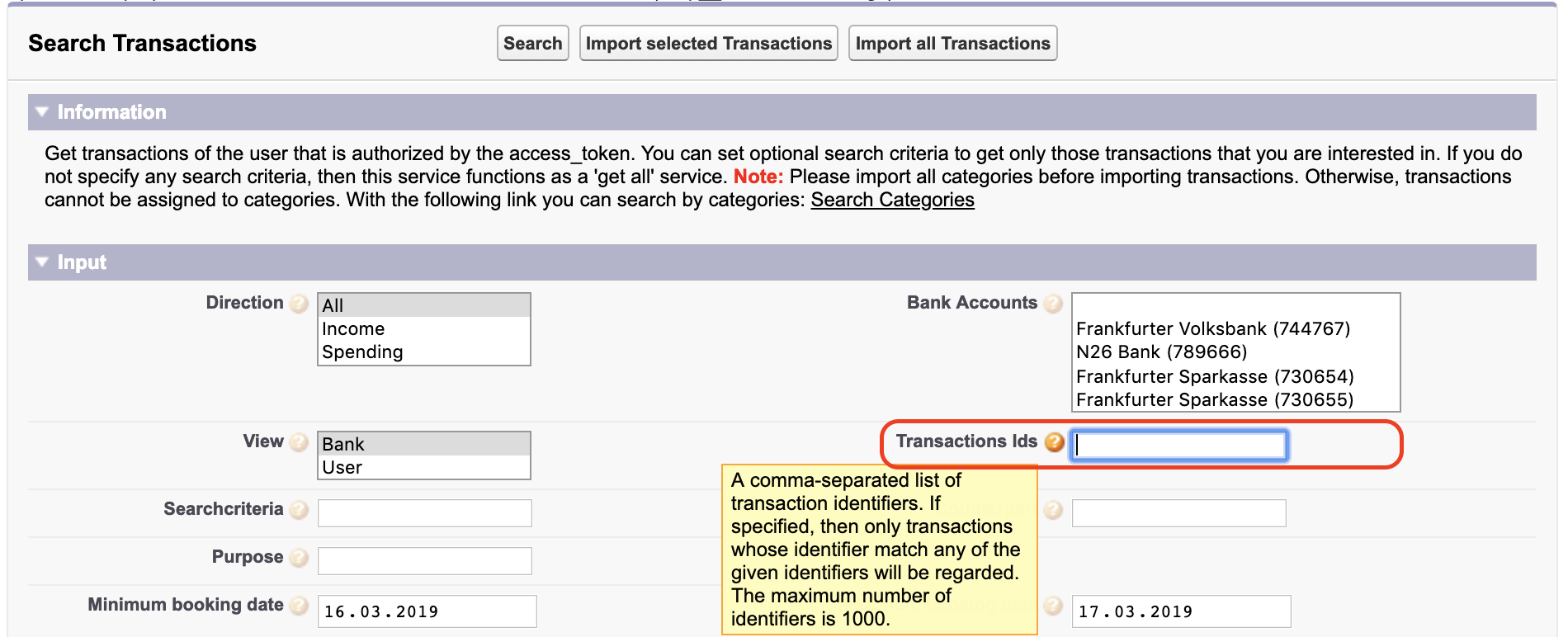Click help icon next to Direction
This screenshot has width=1568, height=637.
(x=300, y=304)
